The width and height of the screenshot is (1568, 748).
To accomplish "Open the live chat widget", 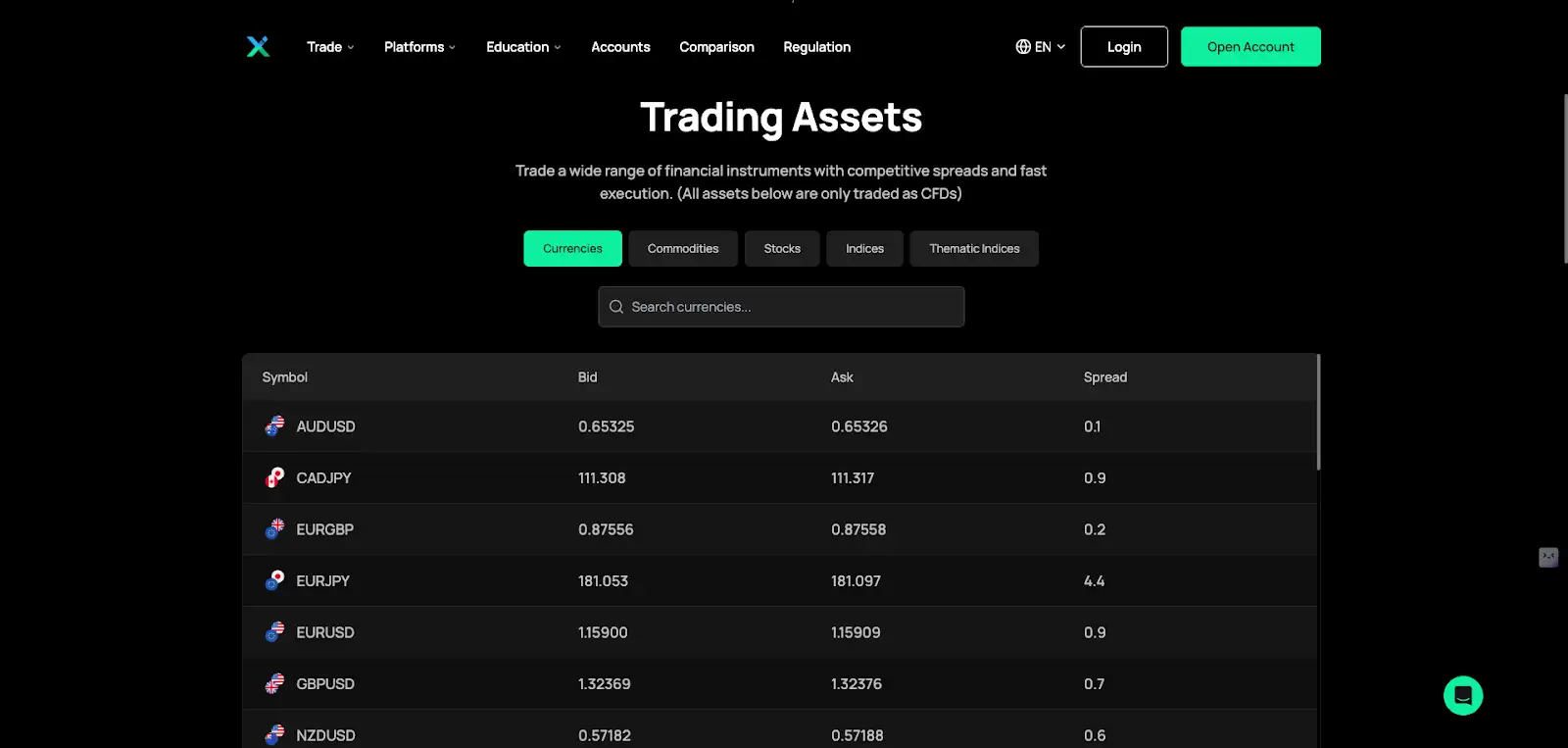I will click(x=1462, y=696).
